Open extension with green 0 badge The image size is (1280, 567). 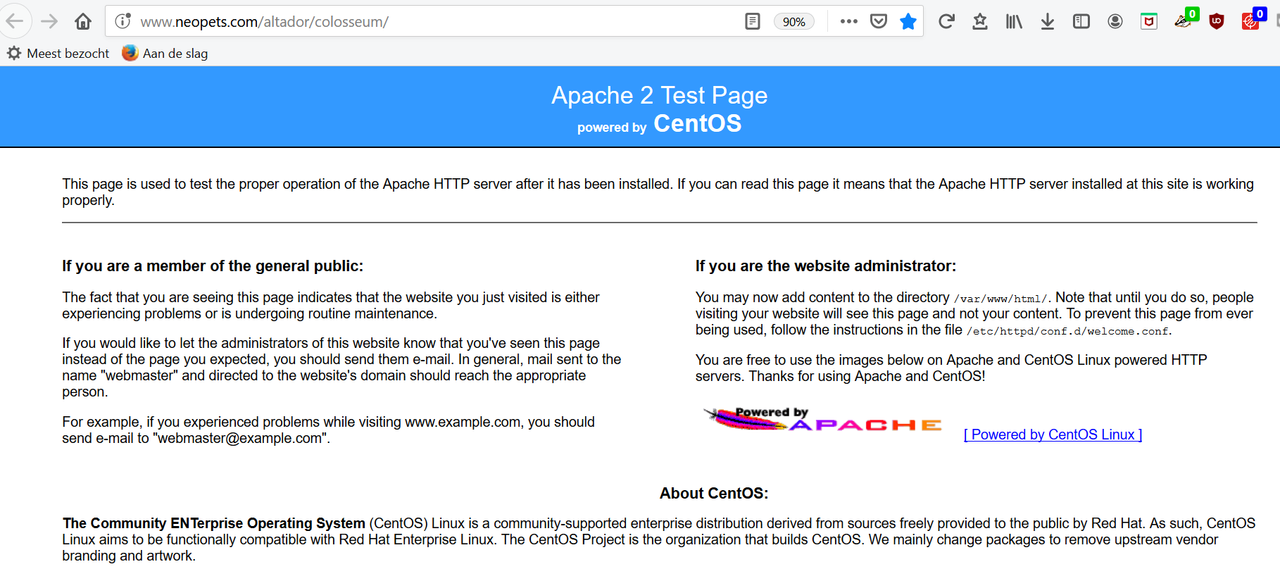(1185, 19)
